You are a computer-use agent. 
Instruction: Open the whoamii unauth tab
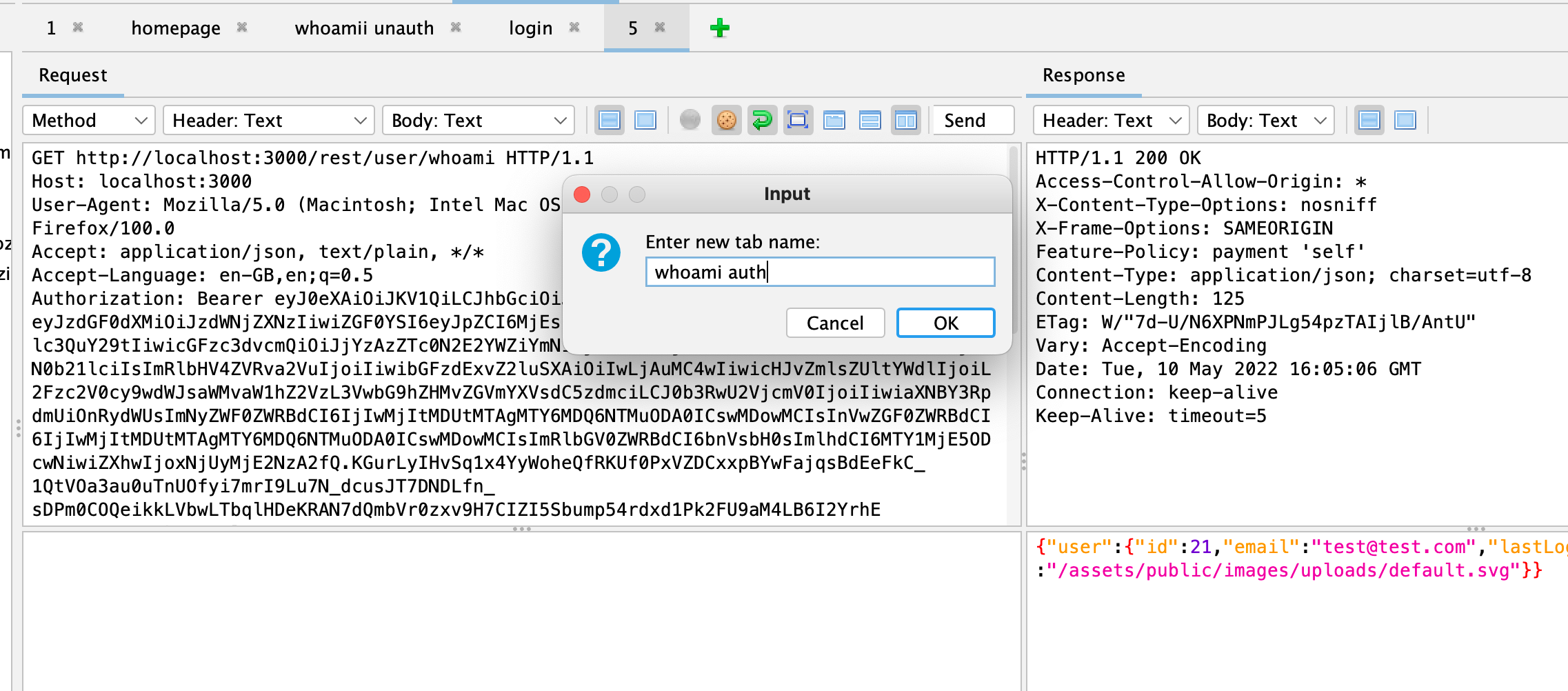(364, 28)
